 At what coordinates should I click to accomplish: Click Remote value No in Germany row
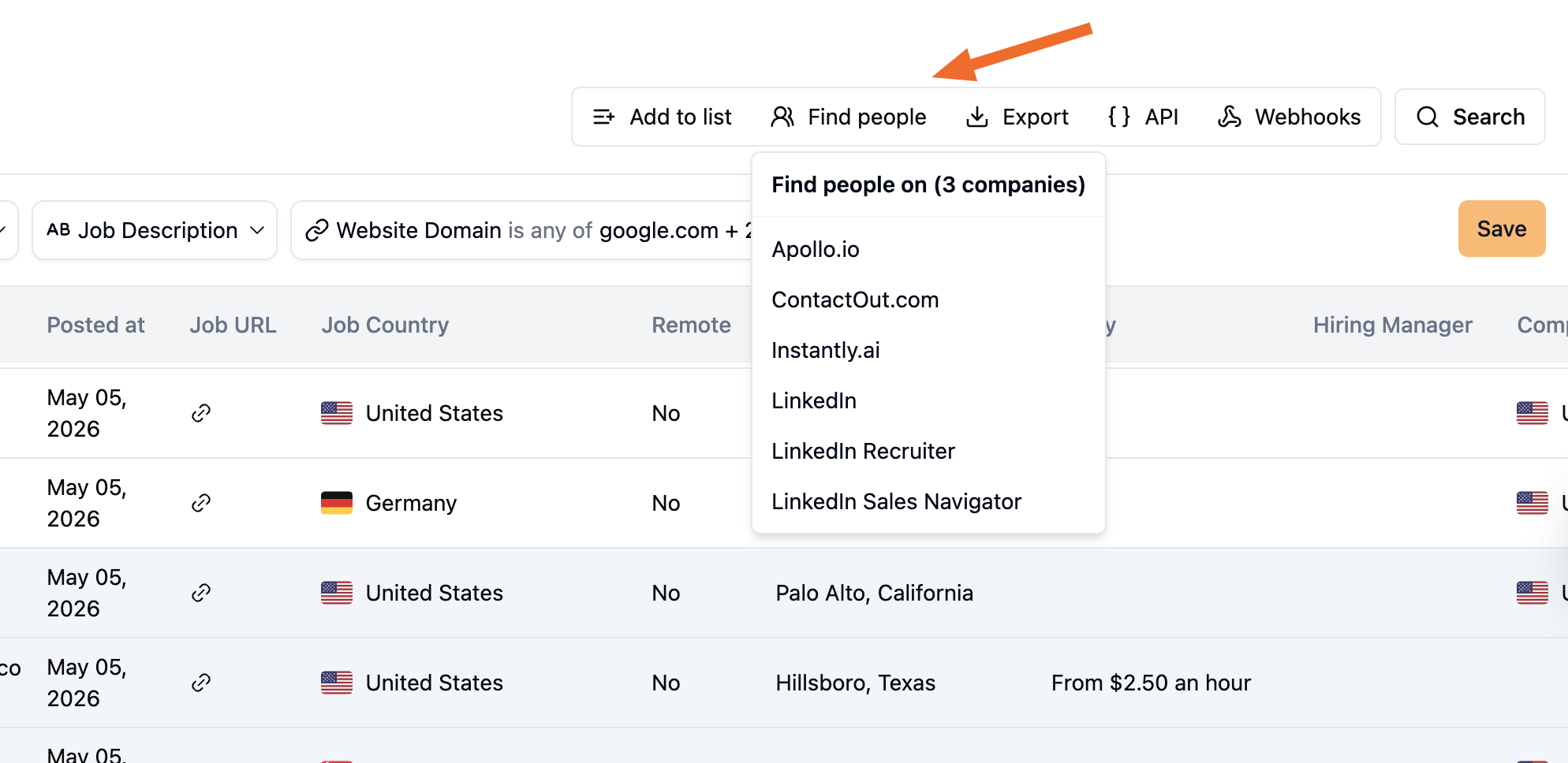click(666, 503)
